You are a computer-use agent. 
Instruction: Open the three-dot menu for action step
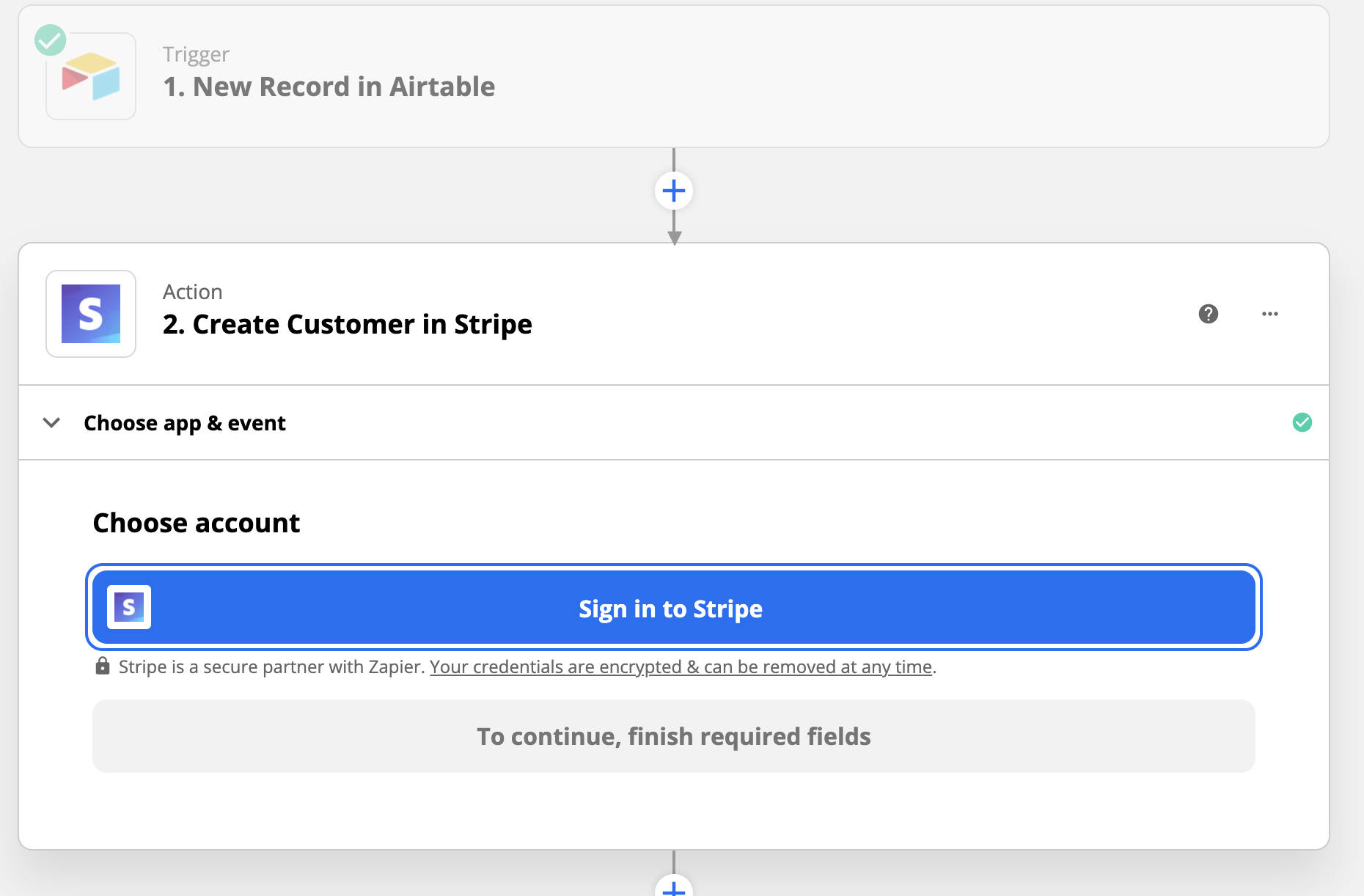tap(1270, 314)
